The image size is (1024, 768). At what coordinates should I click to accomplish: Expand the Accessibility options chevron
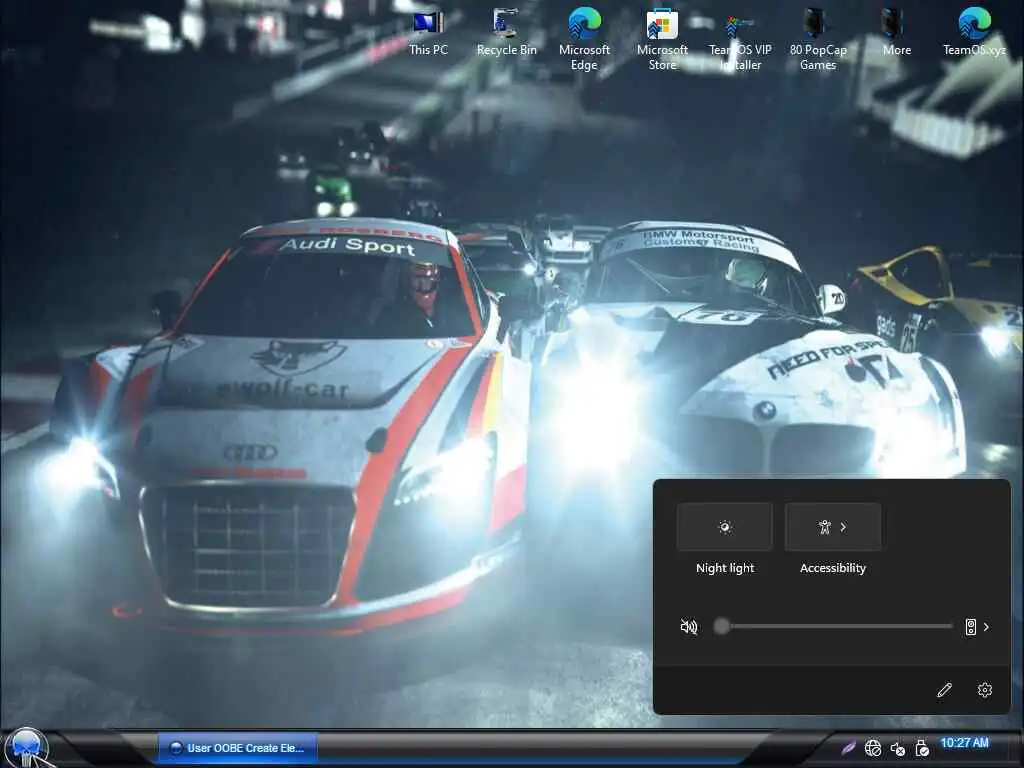coord(844,527)
